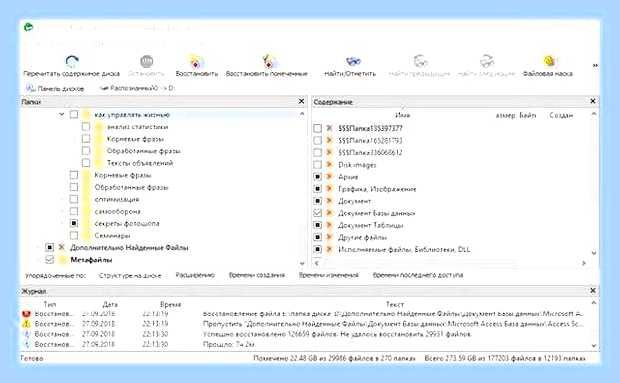
Task: Click the icon beside Другие файлы
Action: point(329,237)
